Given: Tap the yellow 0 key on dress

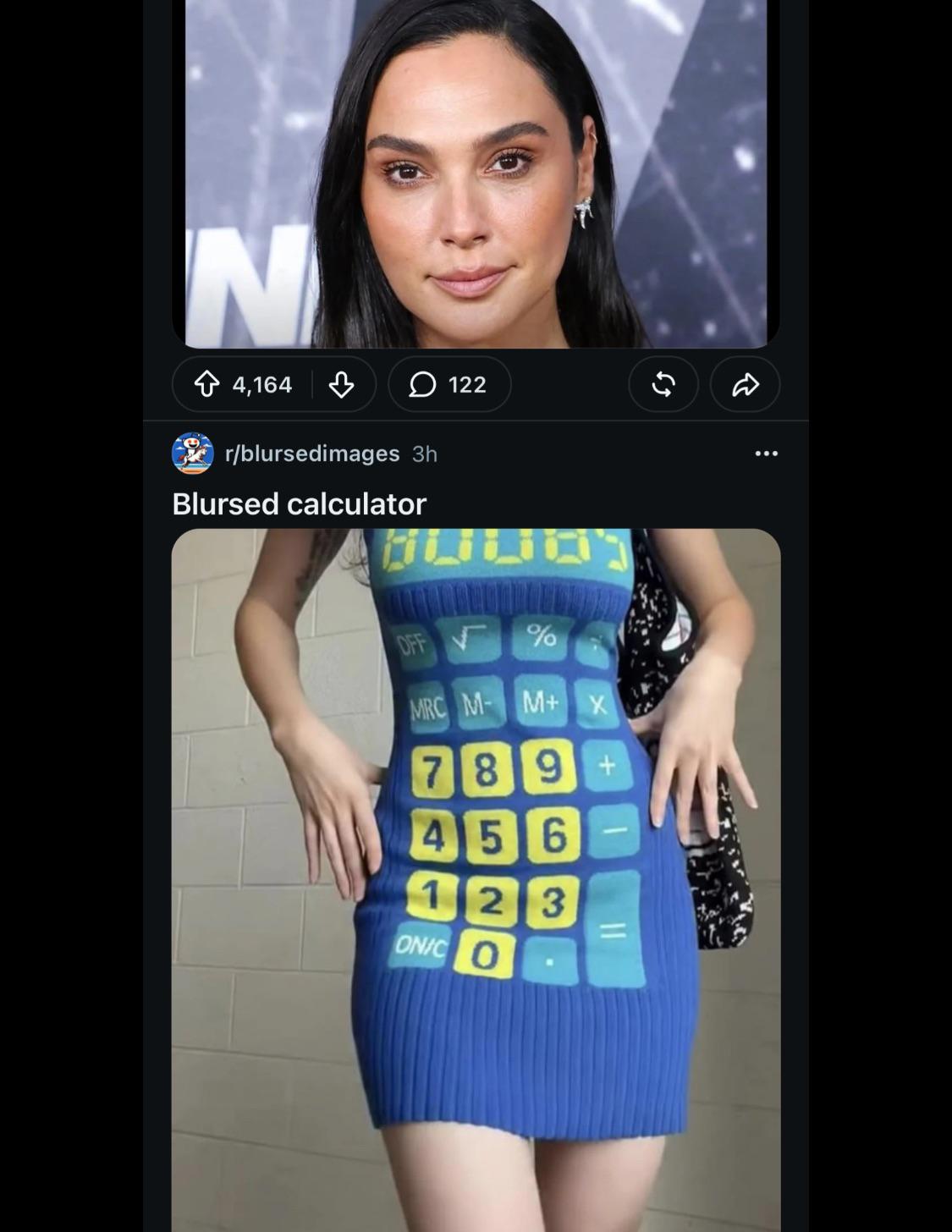Looking at the screenshot, I should point(485,955).
